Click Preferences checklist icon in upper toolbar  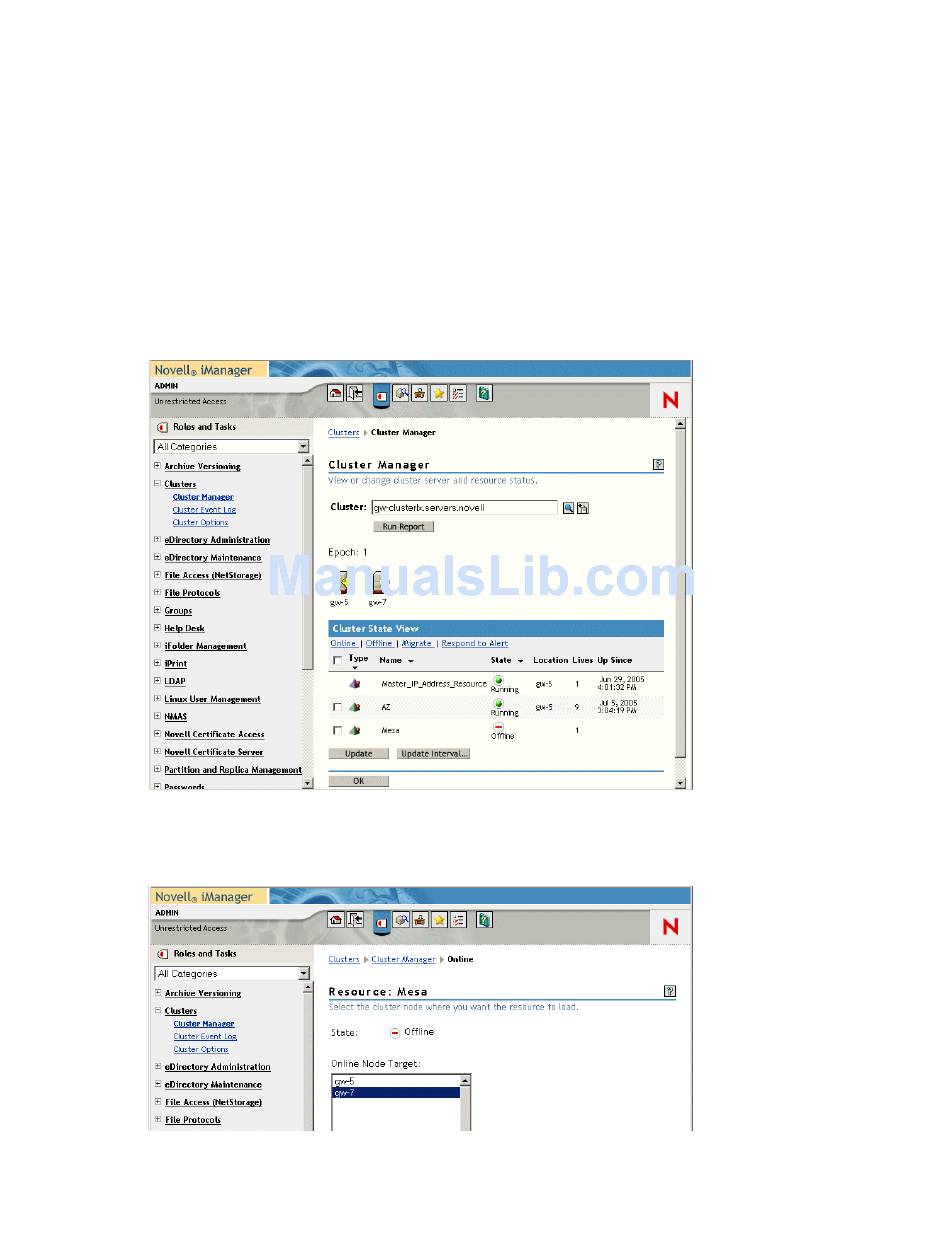pos(458,394)
